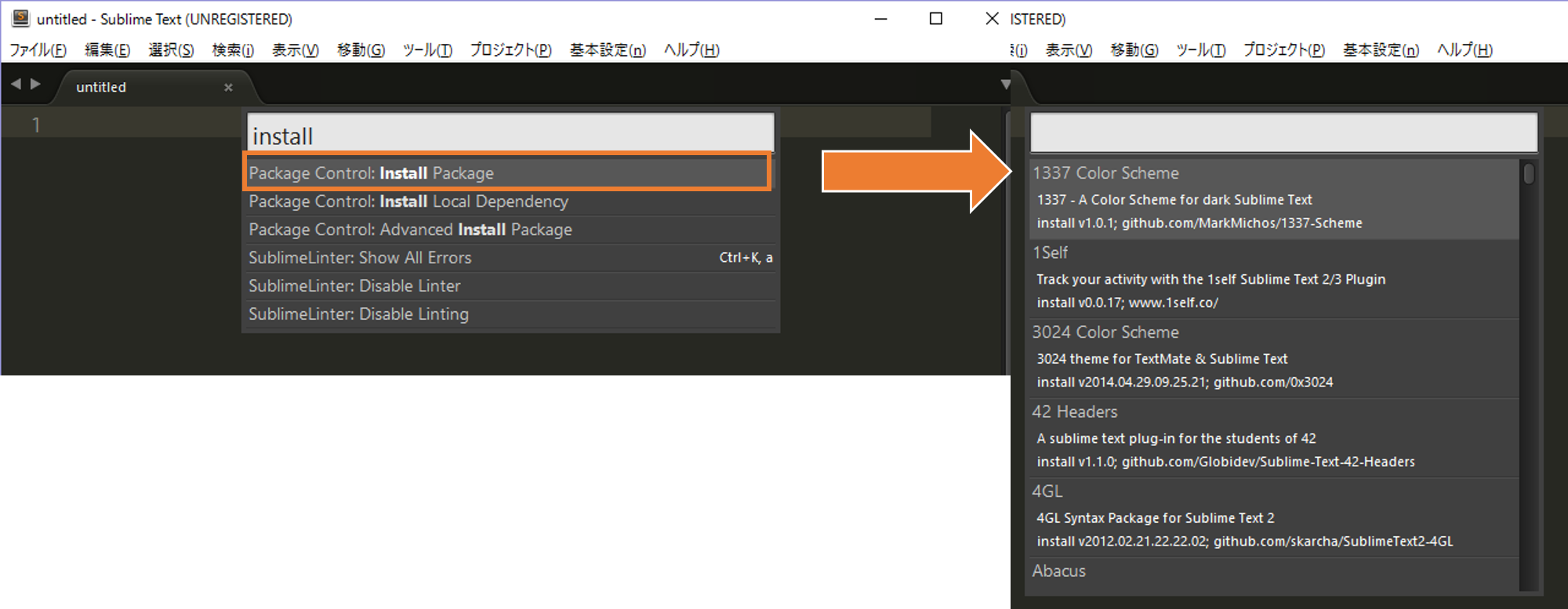1568x609 pixels.
Task: Open the ヘルプ(H) menu in left window
Action: click(691, 50)
